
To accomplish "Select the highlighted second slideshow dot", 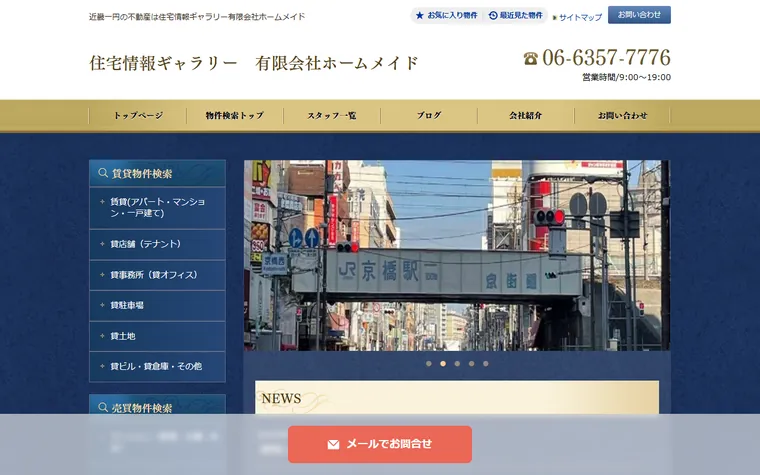I will coord(443,364).
